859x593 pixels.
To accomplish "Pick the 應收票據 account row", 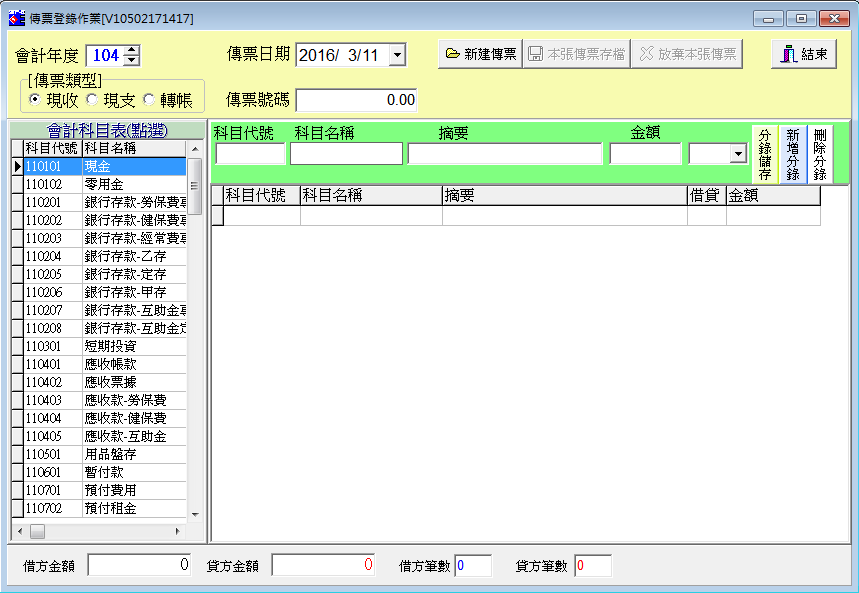I will [104, 382].
